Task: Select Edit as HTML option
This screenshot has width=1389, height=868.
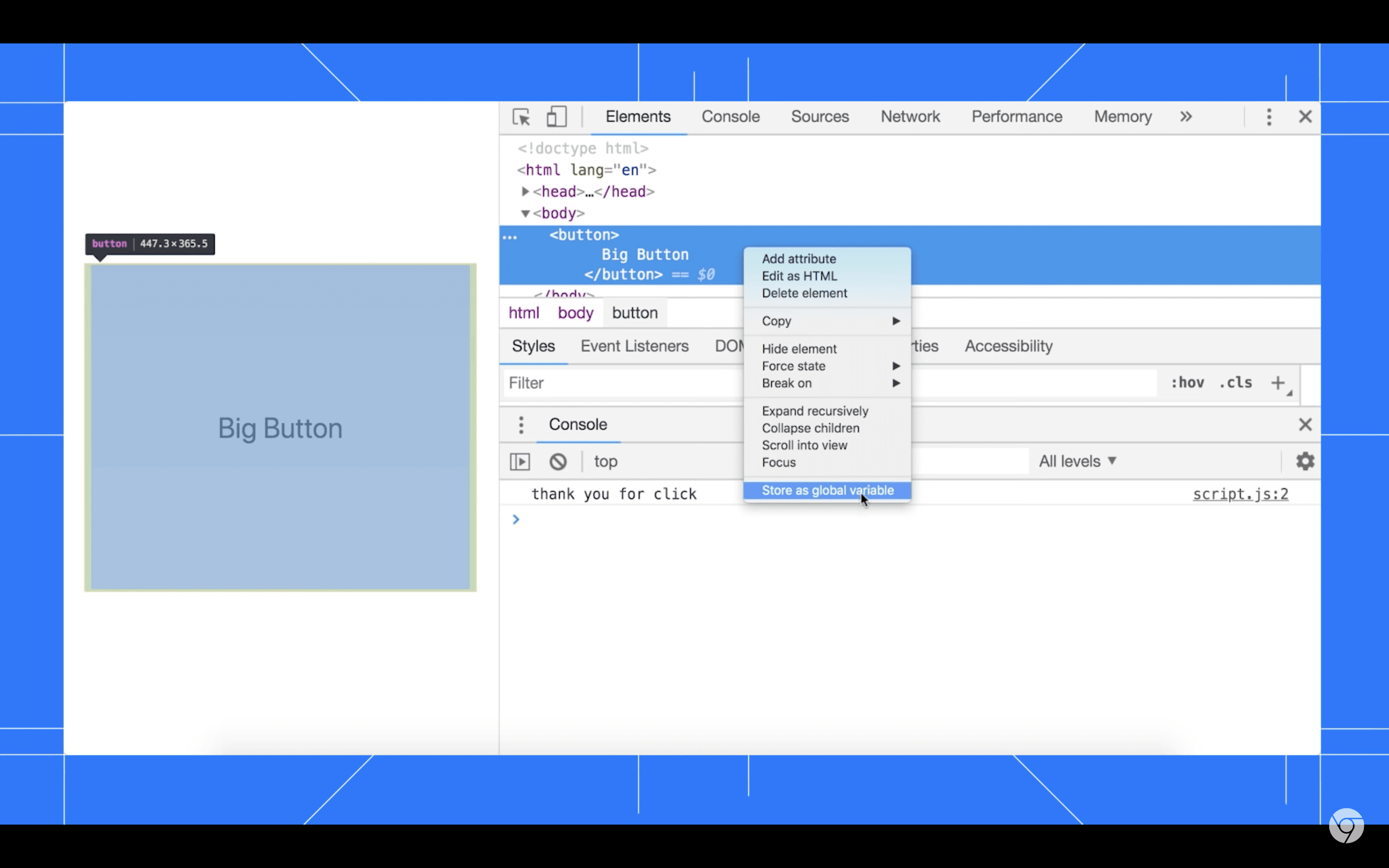Action: pos(799,275)
